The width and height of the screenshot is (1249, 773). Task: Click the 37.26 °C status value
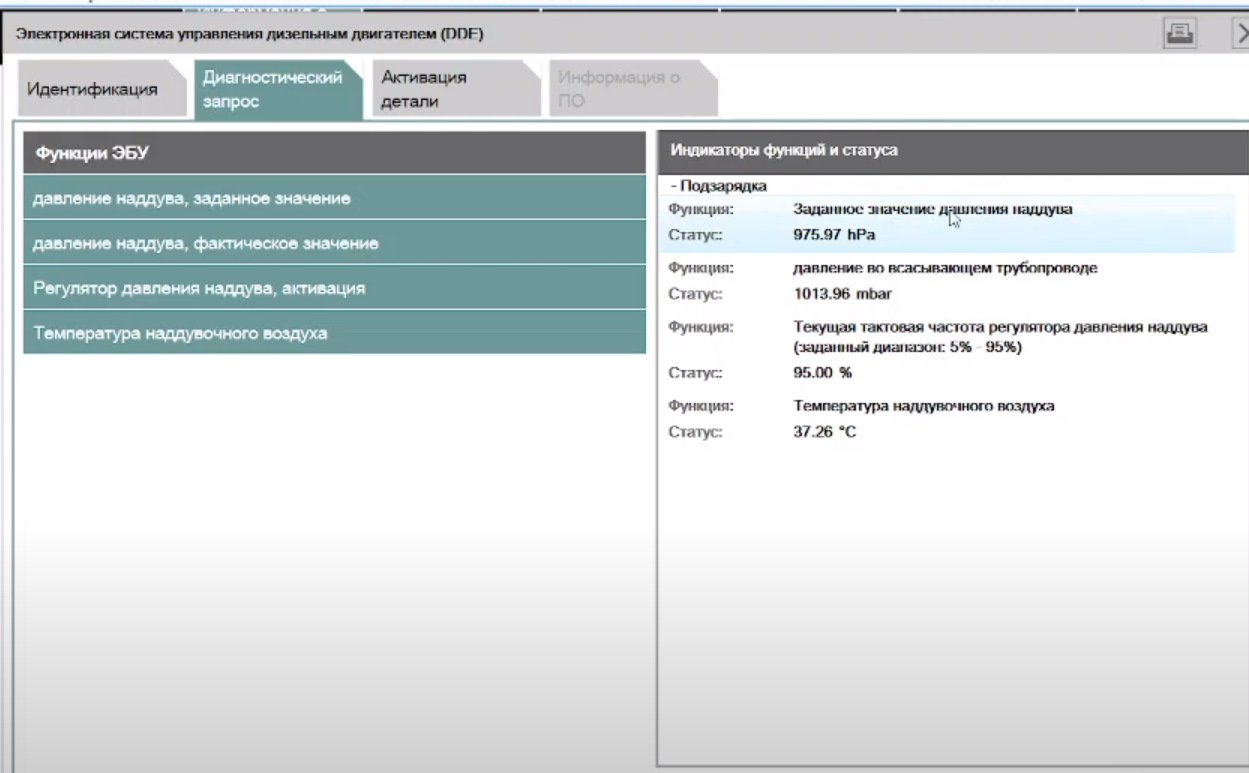point(825,432)
